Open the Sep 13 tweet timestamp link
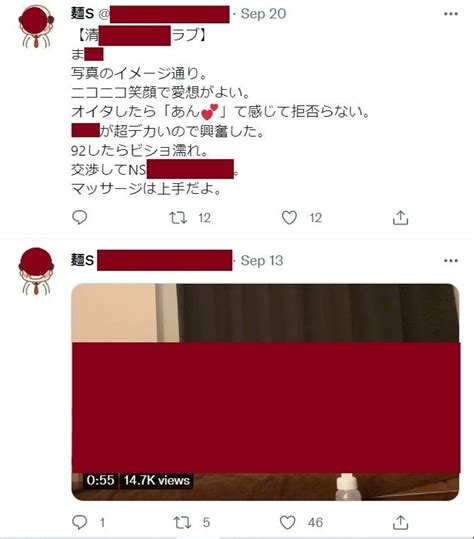Screen dimensions: 474x539 [x=262, y=261]
